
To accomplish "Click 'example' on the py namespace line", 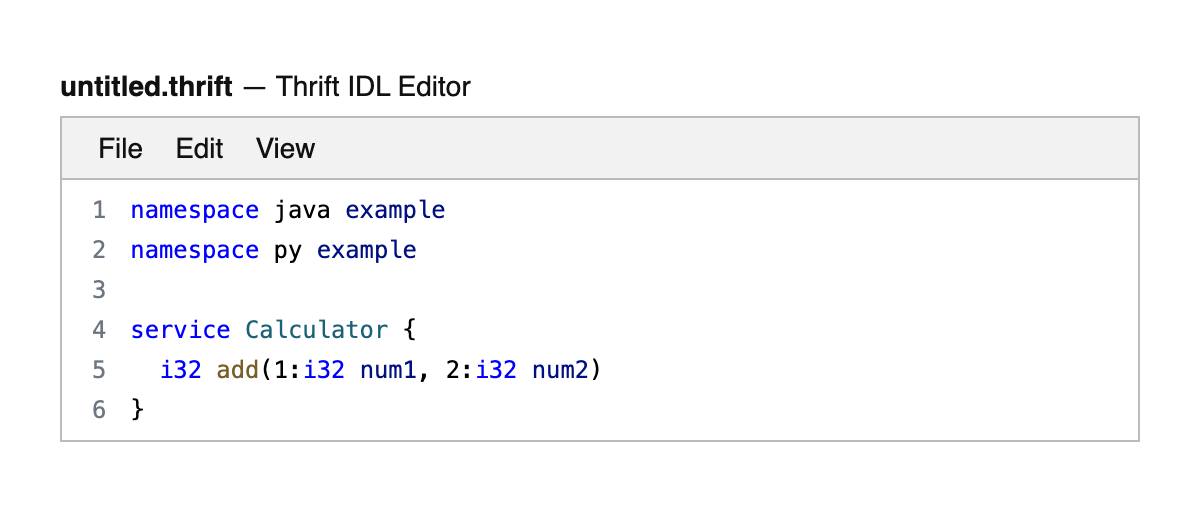I will (366, 250).
